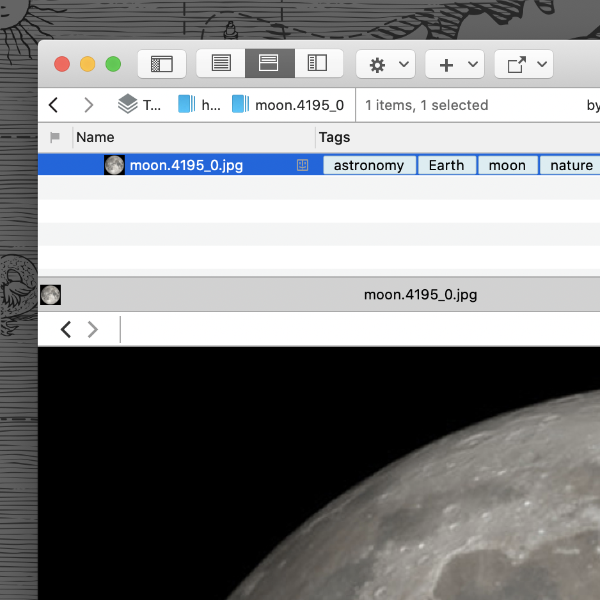Switch to list view layout
The image size is (600, 600).
pos(221,64)
